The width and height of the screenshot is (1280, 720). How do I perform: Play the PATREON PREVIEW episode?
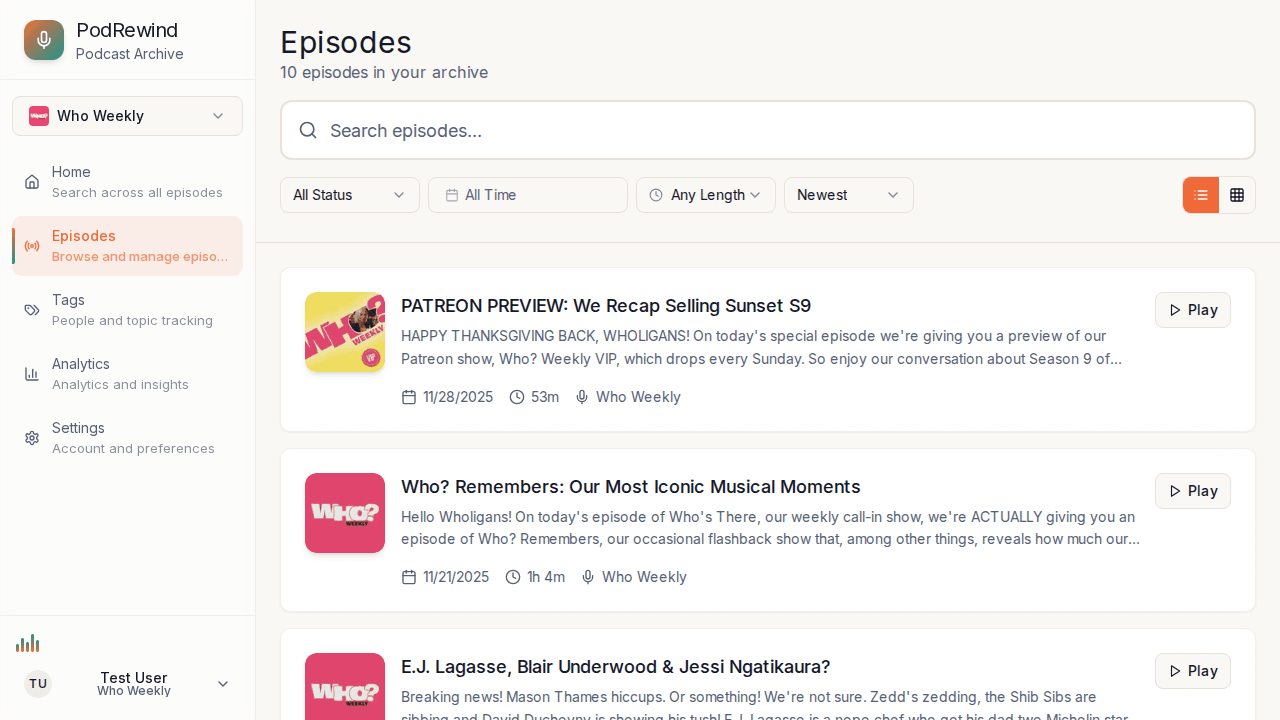(1192, 310)
